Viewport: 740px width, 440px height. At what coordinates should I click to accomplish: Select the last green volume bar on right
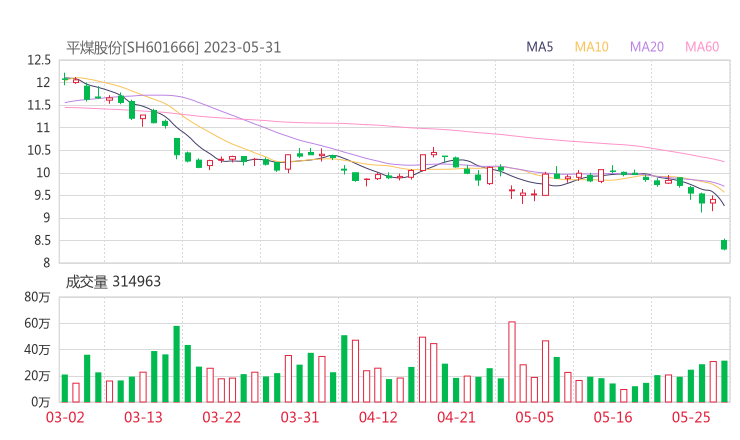coord(724,381)
